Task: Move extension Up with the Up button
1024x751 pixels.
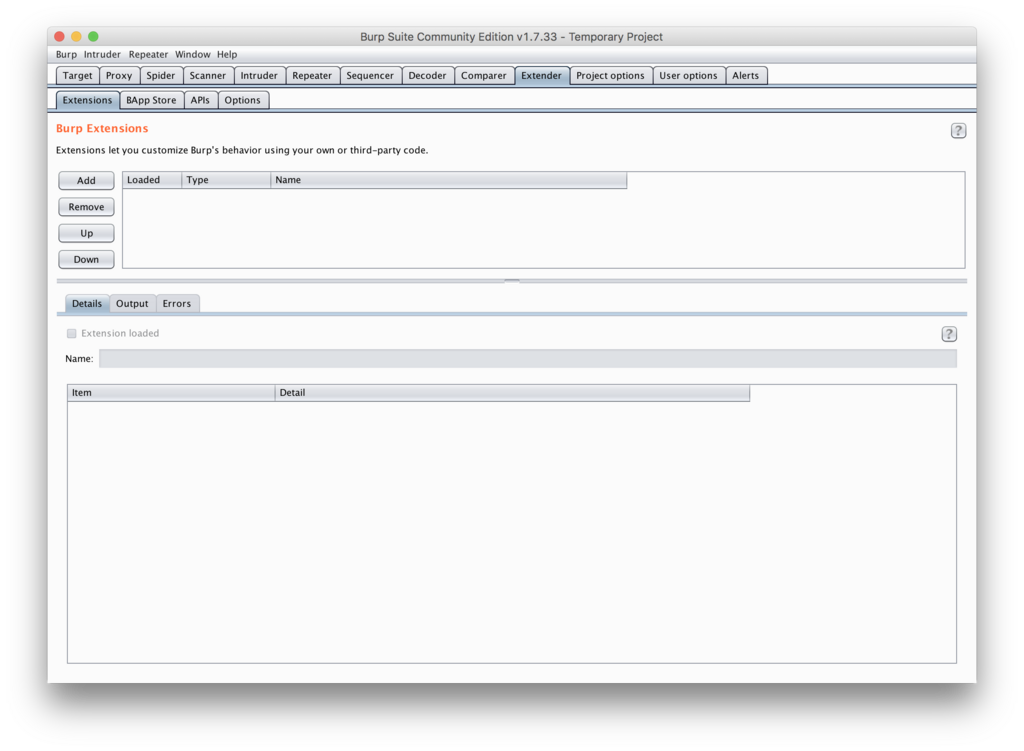Action: tap(86, 233)
